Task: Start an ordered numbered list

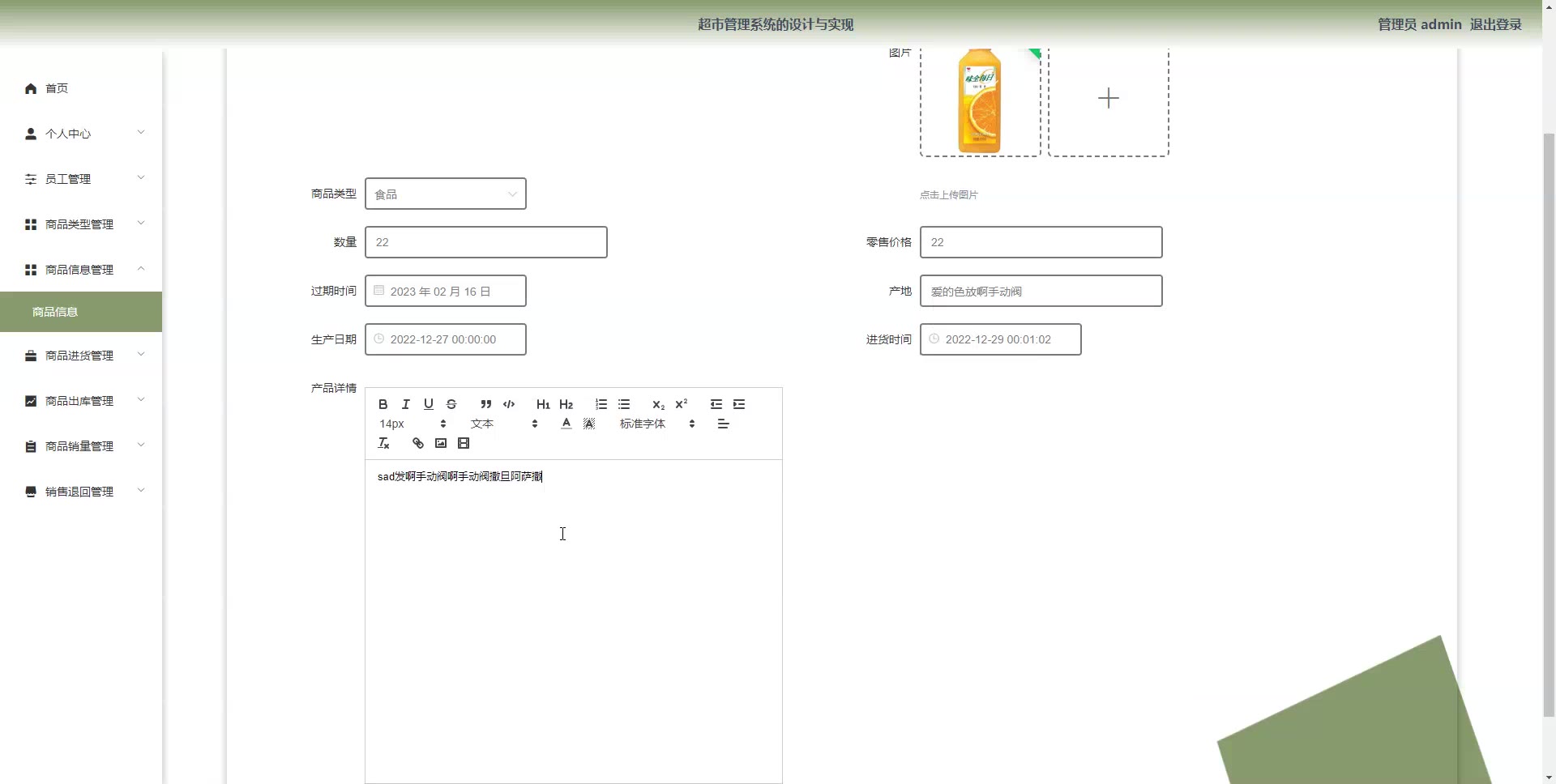Action: [x=601, y=404]
